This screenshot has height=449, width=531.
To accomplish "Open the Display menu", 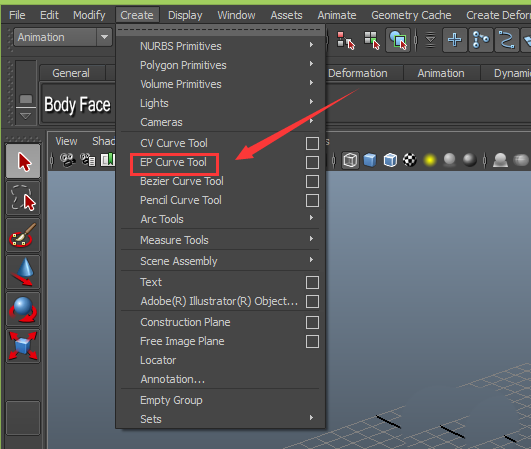I will click(x=185, y=15).
